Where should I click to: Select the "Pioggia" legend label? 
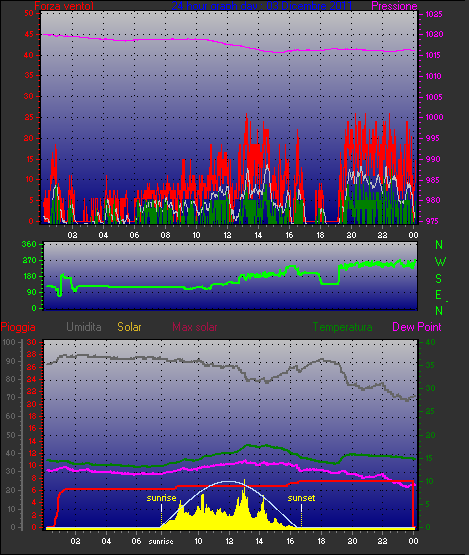pyautogui.click(x=18, y=327)
